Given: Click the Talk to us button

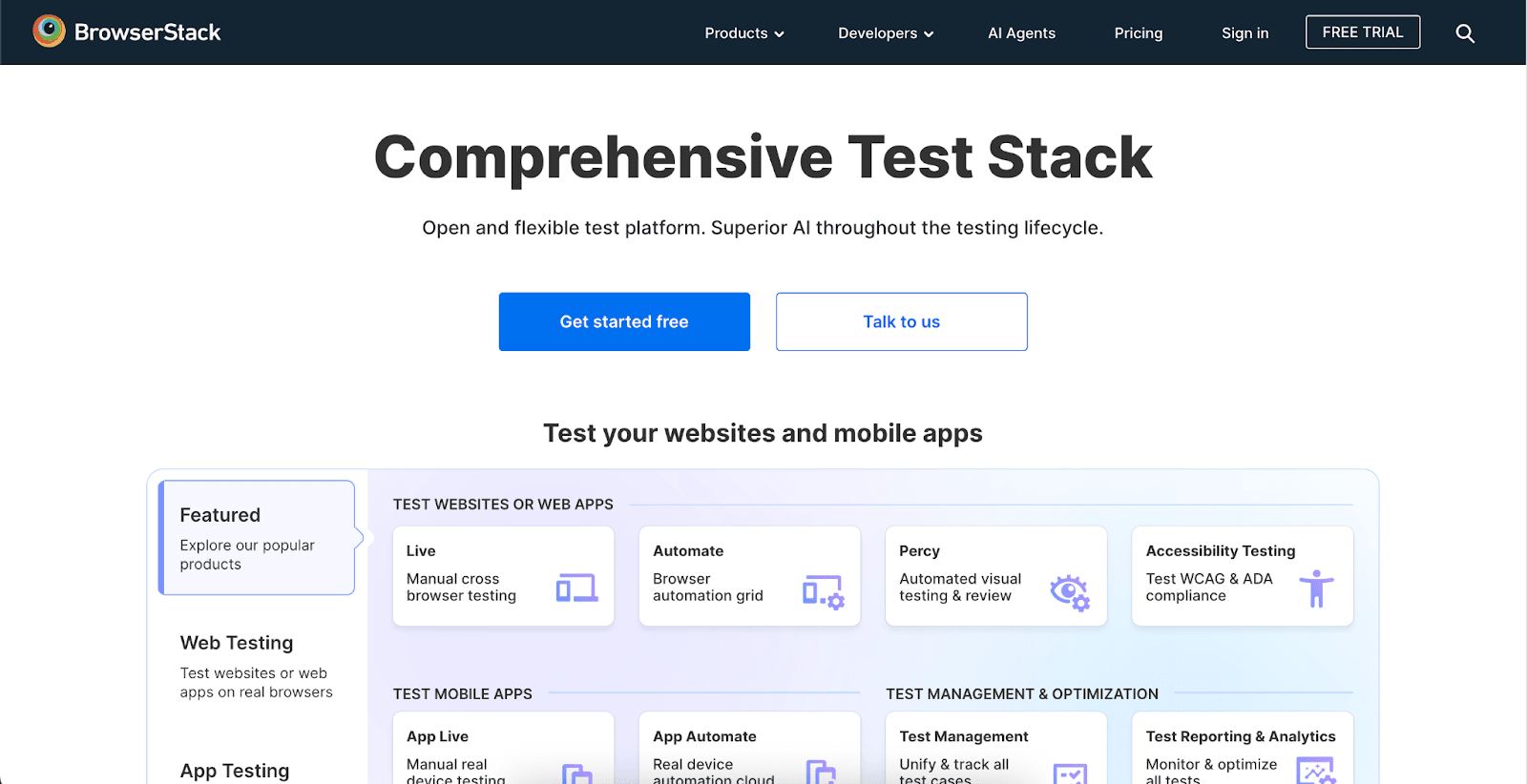Looking at the screenshot, I should (x=901, y=321).
